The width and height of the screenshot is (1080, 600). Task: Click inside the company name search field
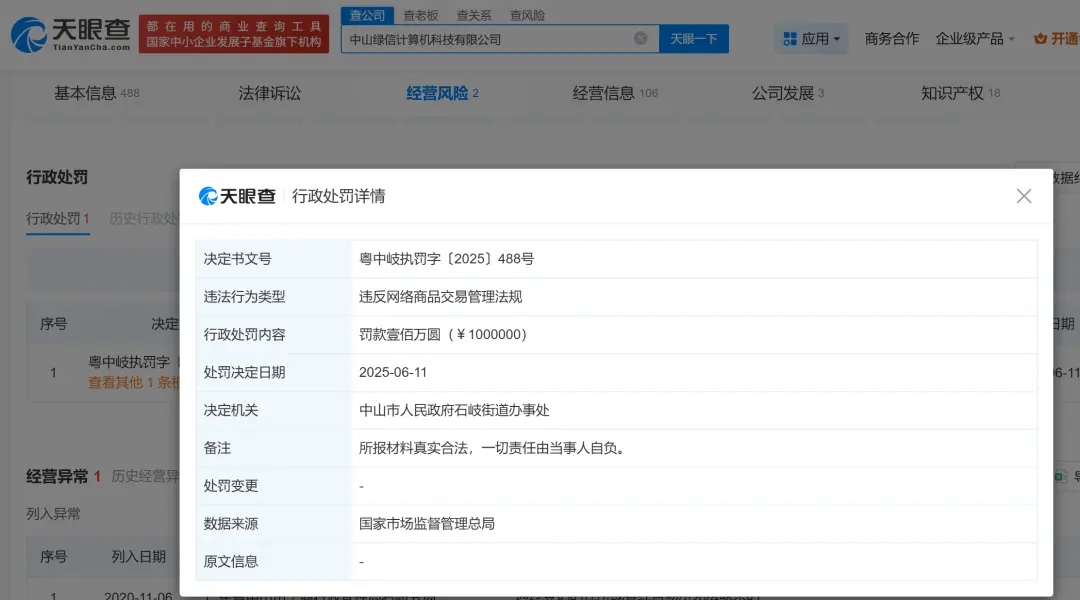pyautogui.click(x=480, y=38)
